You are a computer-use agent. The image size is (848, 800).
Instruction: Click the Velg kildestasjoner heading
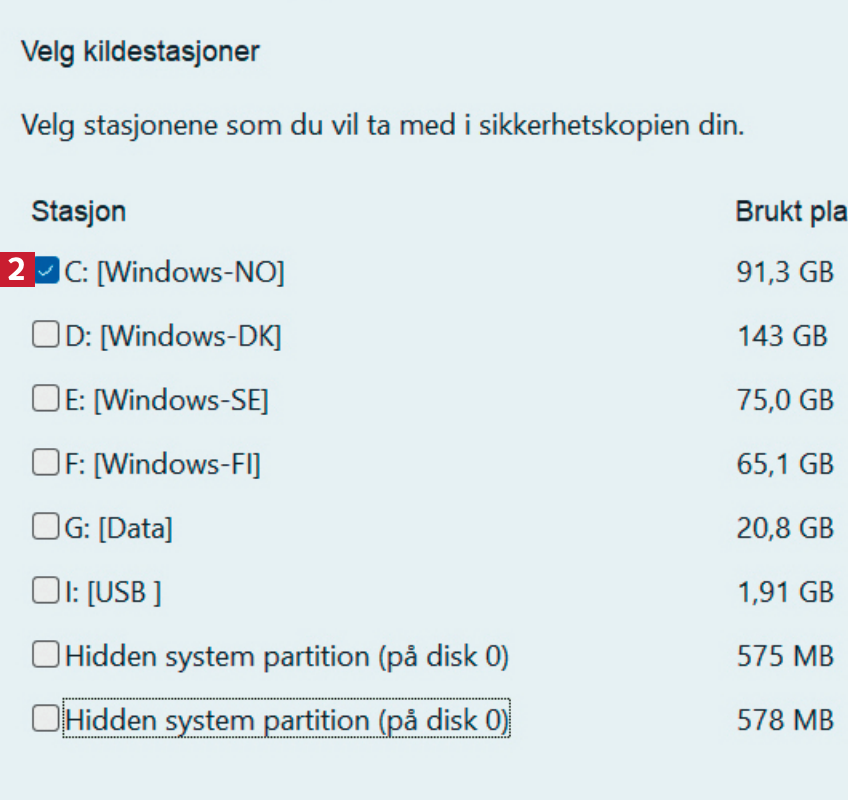pos(140,52)
